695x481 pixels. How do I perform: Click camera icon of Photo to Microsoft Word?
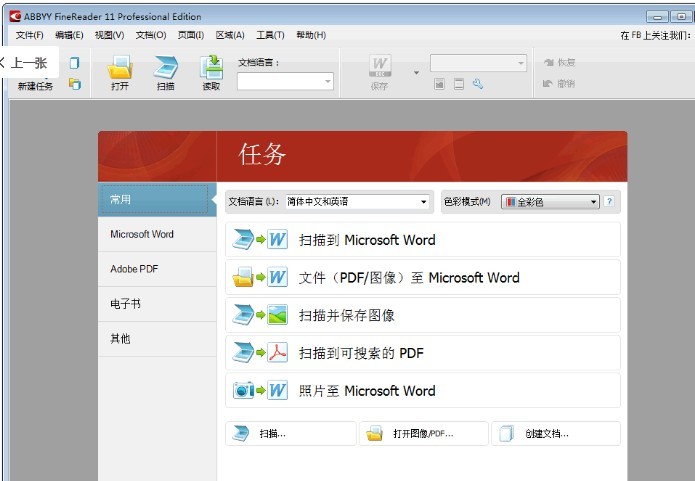tap(243, 390)
